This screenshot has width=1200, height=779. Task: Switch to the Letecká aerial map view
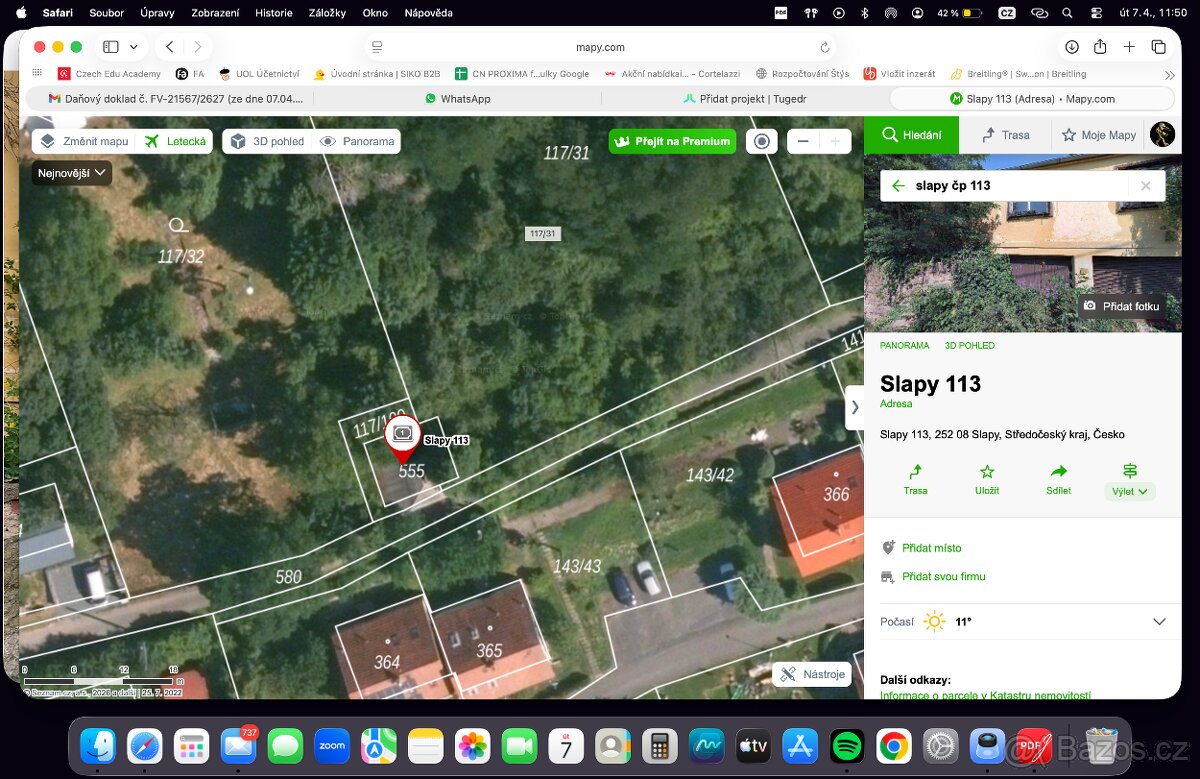pos(175,142)
